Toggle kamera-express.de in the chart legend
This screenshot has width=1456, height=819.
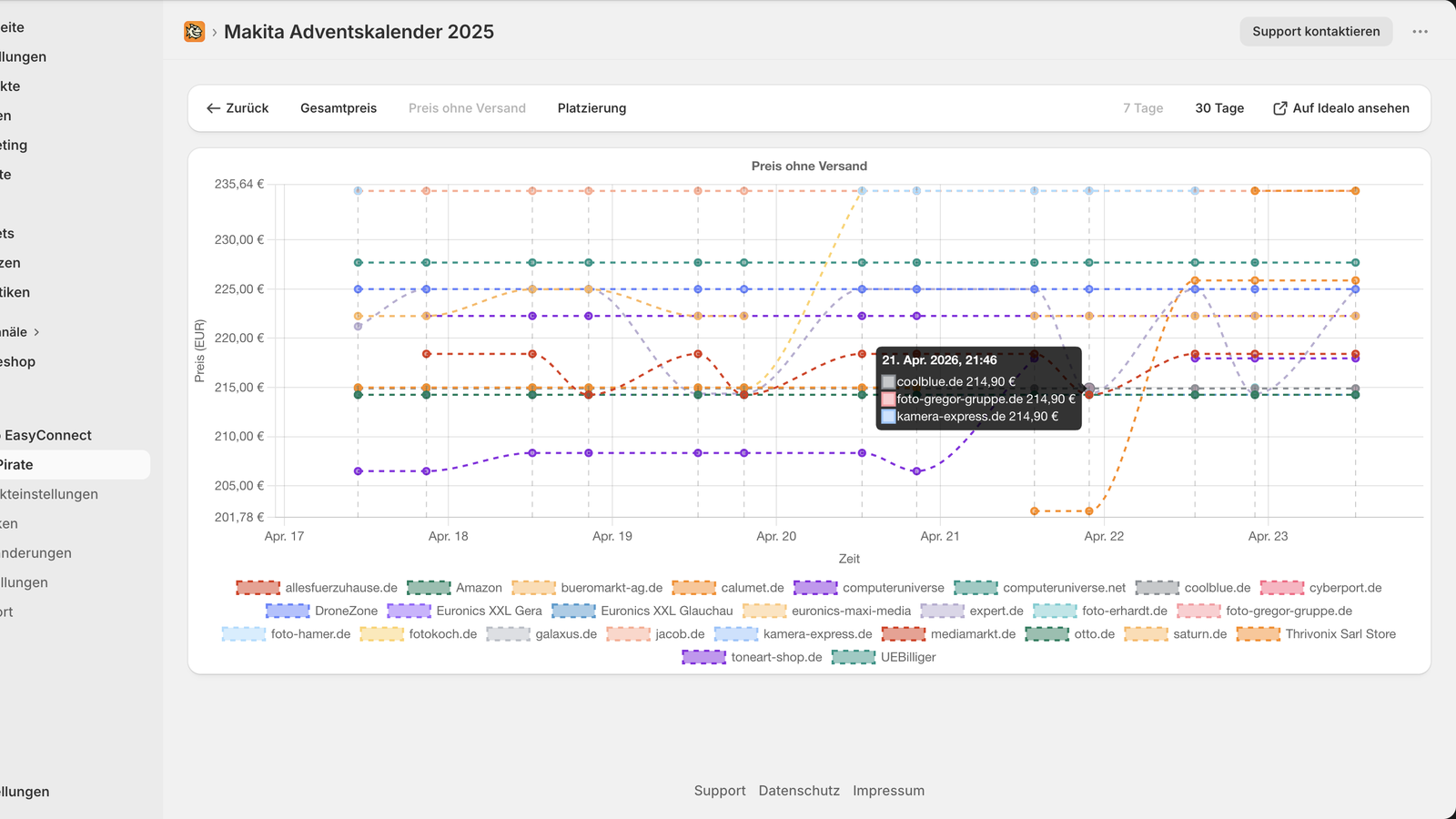pos(793,634)
